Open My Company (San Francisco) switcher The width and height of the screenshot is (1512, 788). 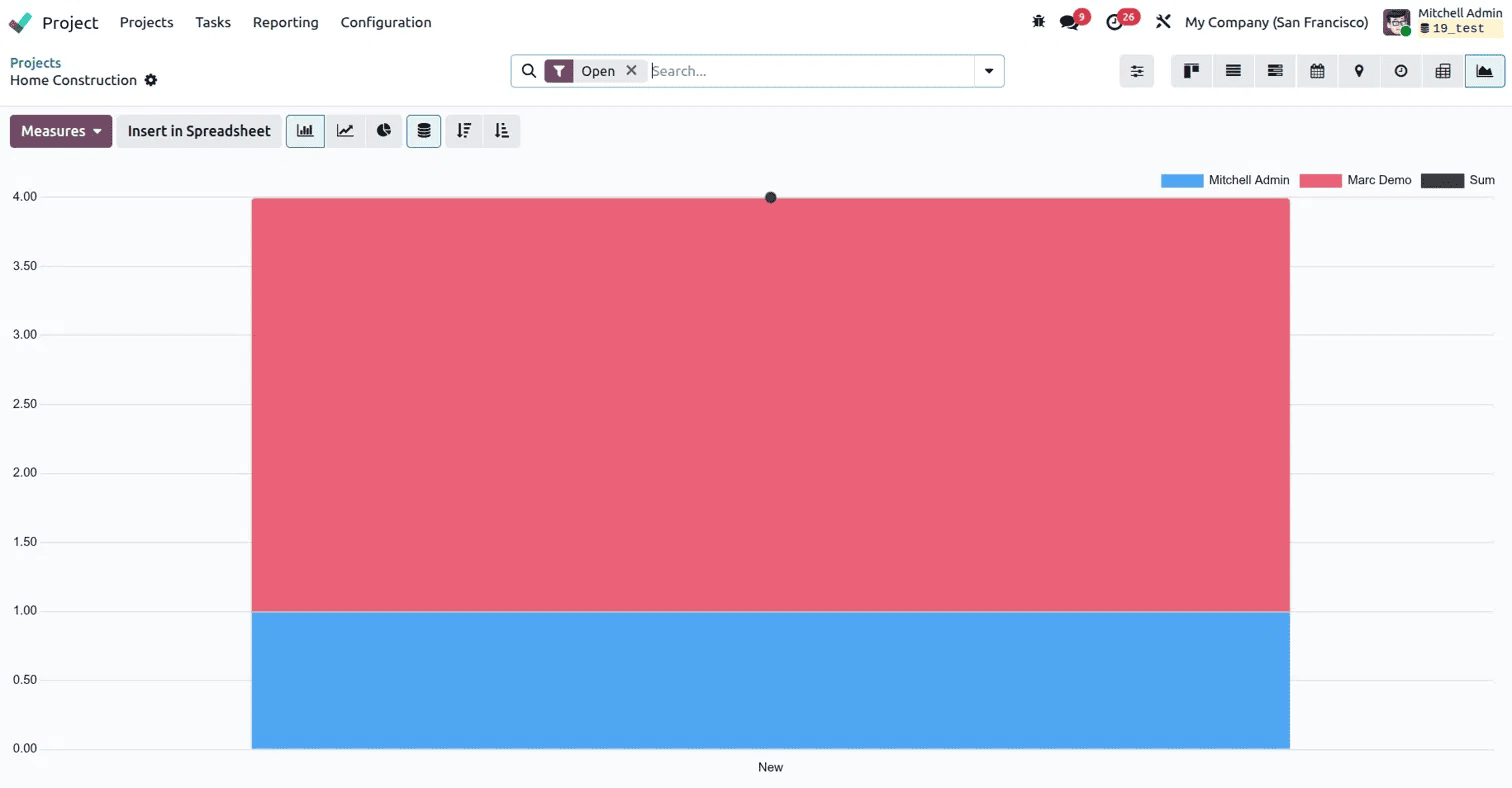pyautogui.click(x=1276, y=22)
